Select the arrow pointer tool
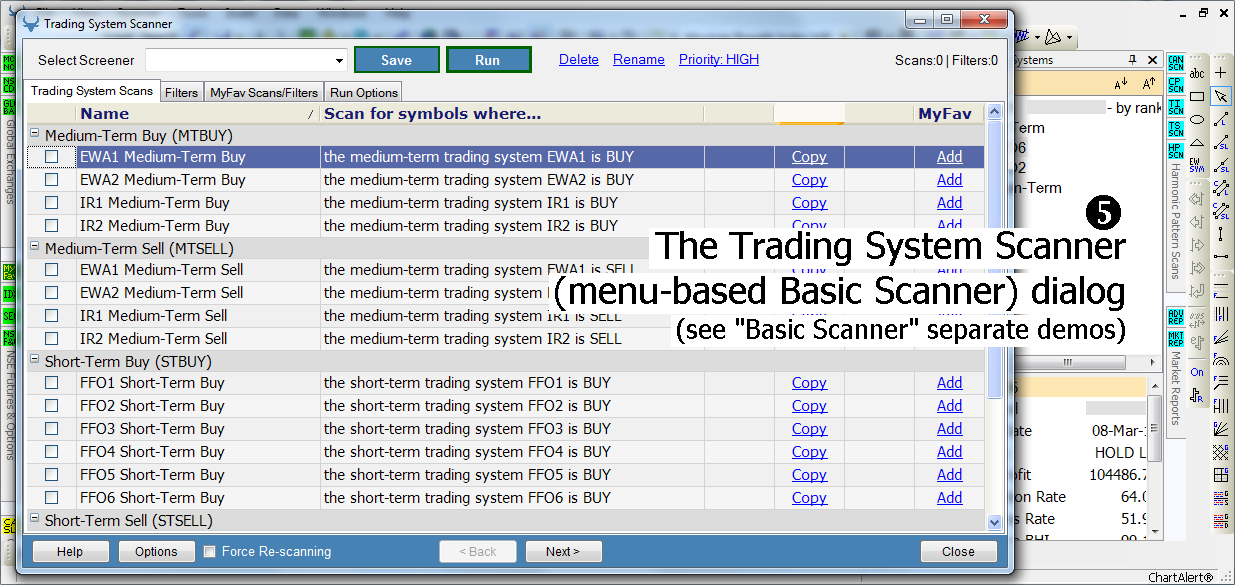 (1220, 96)
